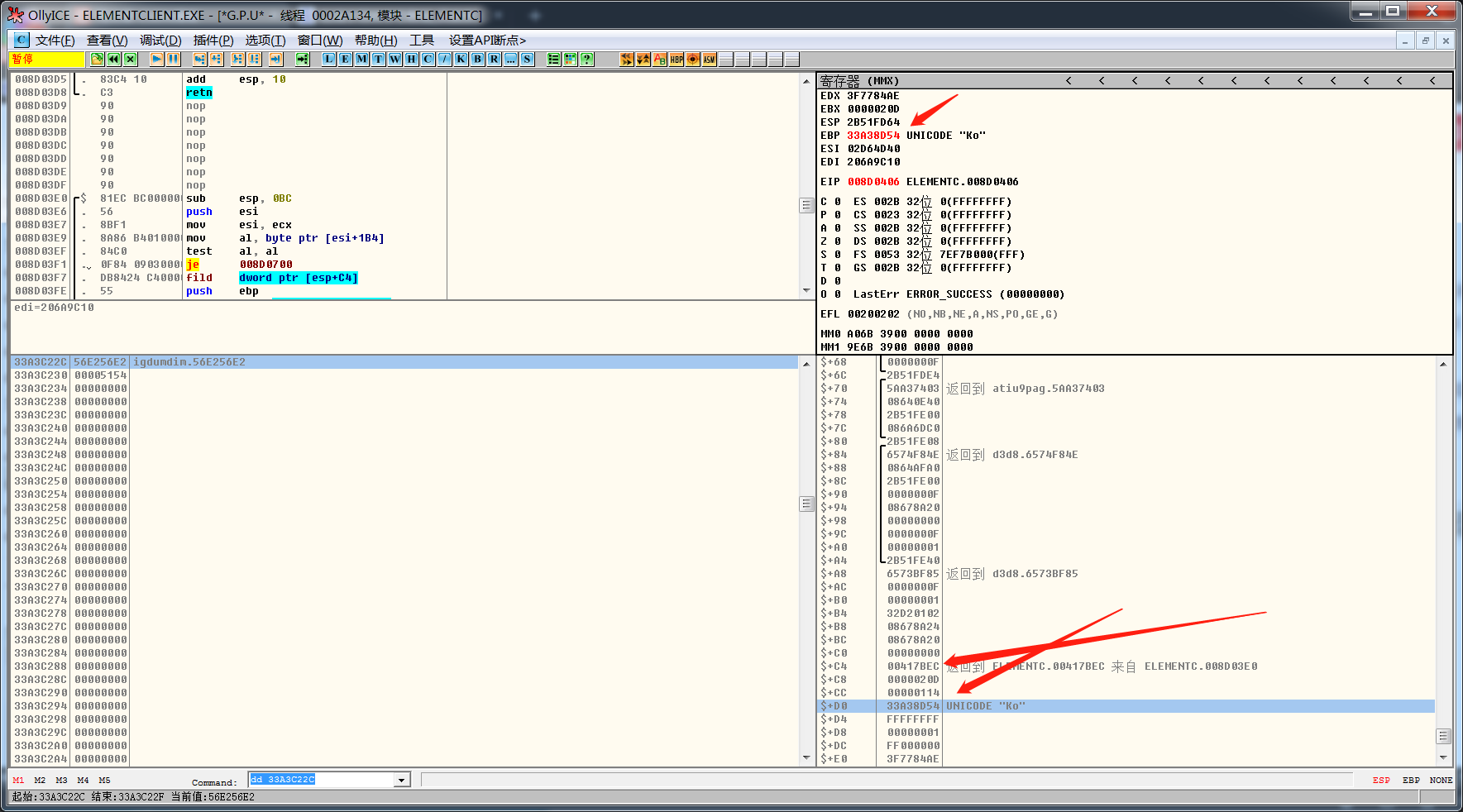1463x812 pixels.
Task: Open the 文件(F) menu
Action: pyautogui.click(x=55, y=40)
